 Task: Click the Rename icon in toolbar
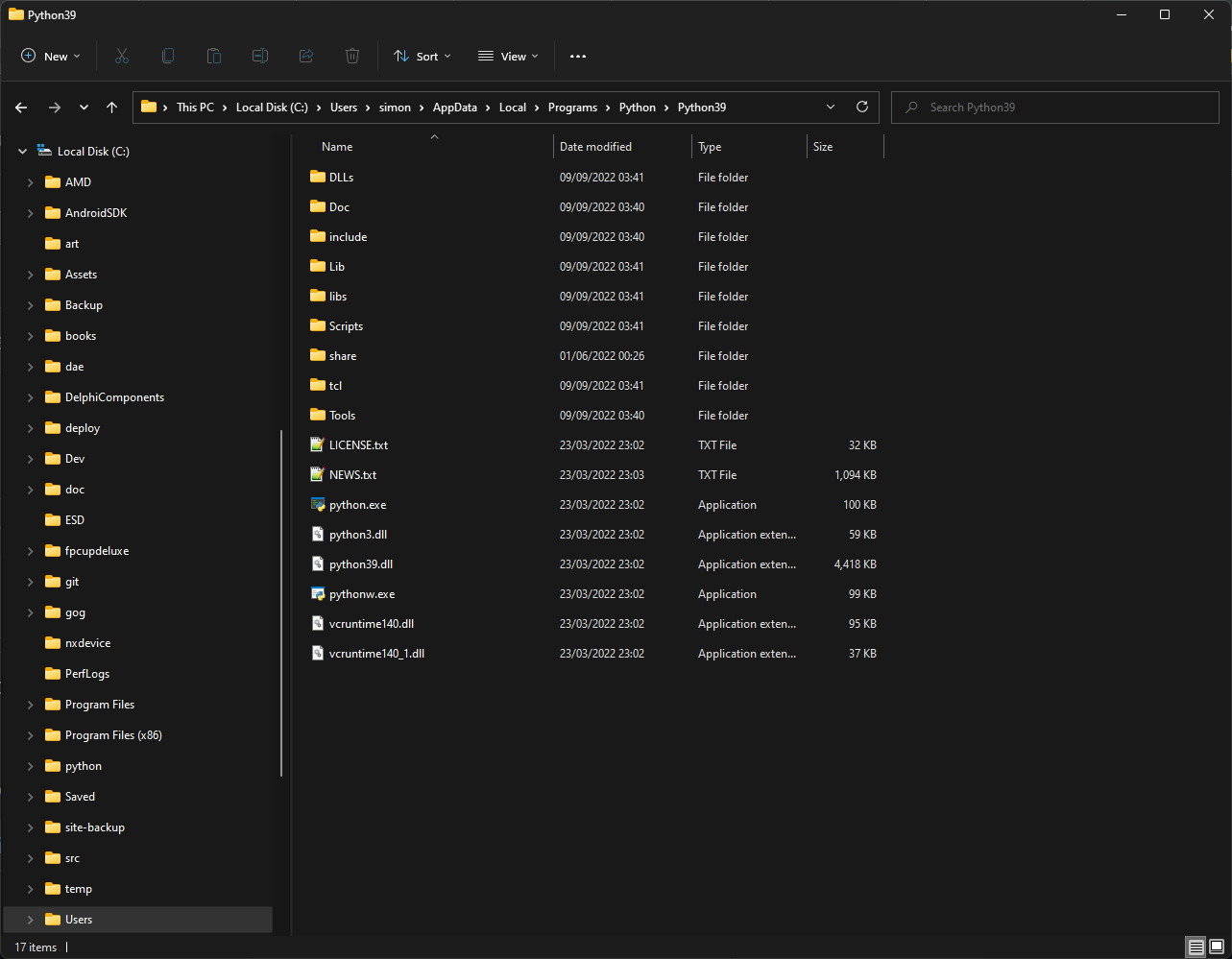point(260,57)
